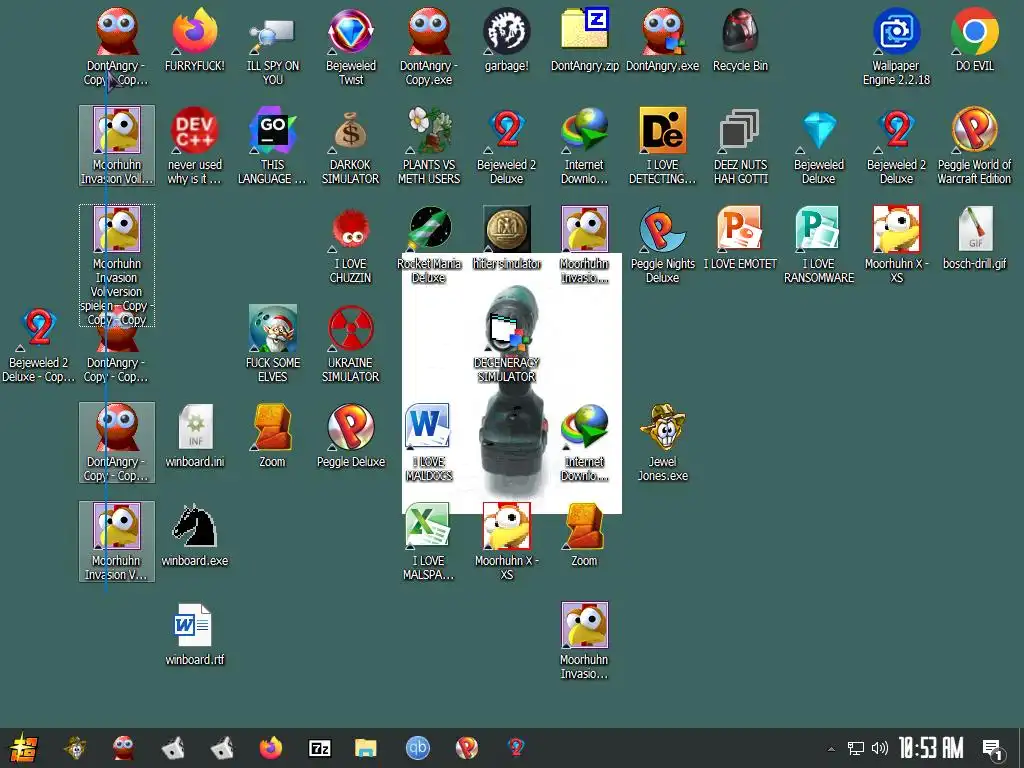1024x768 pixels.
Task: Open File Explorer from the taskbar
Action: click(x=366, y=748)
